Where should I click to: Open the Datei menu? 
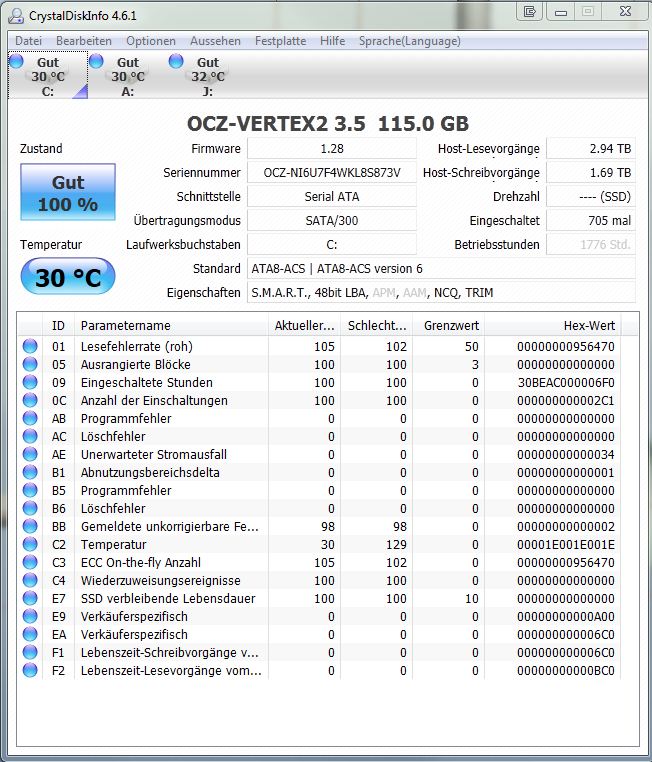pyautogui.click(x=28, y=41)
